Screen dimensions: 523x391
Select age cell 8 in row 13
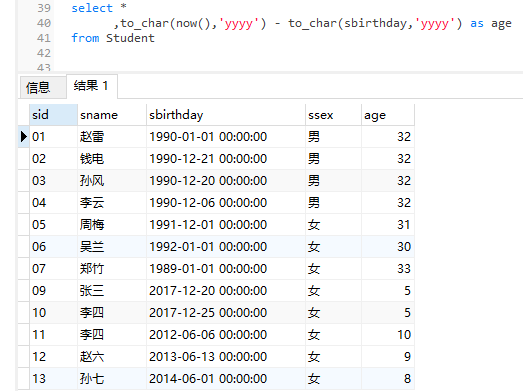click(388, 379)
